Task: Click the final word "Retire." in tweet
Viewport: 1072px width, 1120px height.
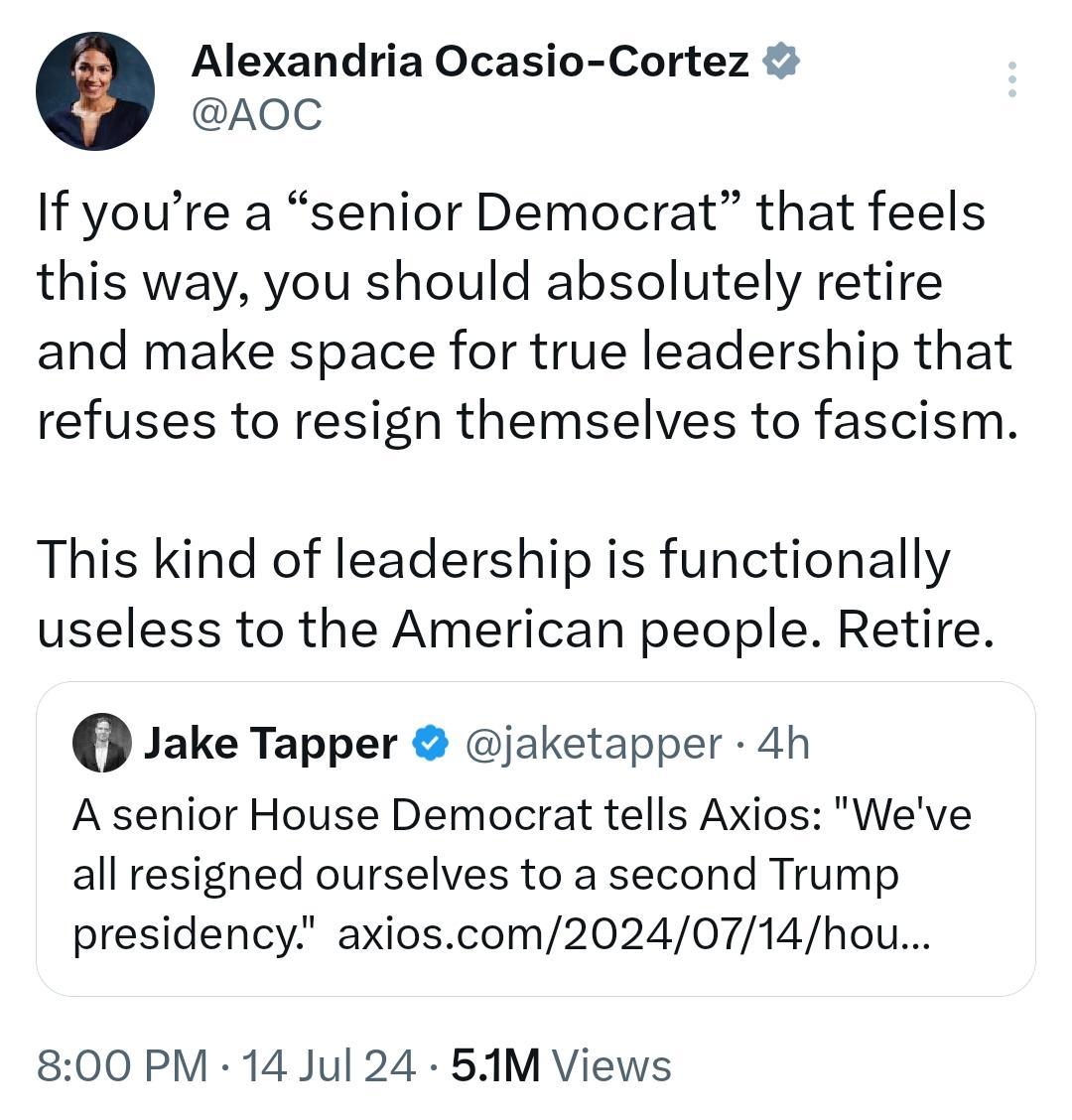Action: (915, 630)
